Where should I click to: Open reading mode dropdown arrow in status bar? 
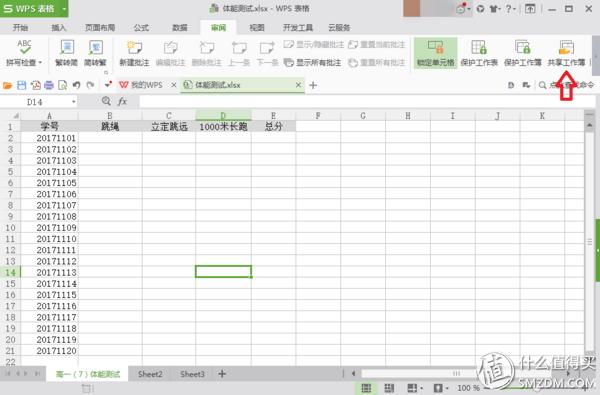(421, 388)
